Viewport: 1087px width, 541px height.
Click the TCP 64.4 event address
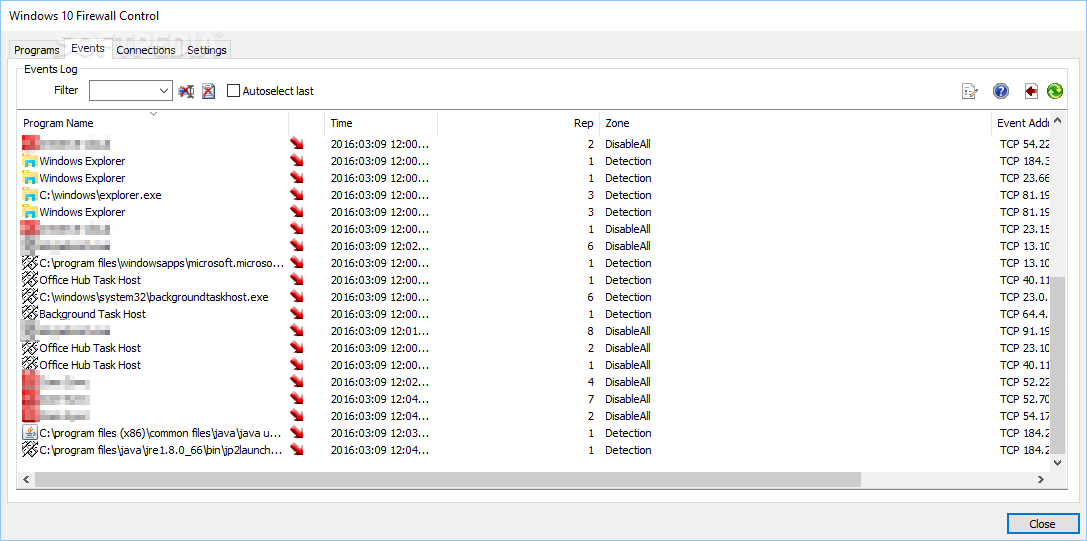pos(1025,314)
